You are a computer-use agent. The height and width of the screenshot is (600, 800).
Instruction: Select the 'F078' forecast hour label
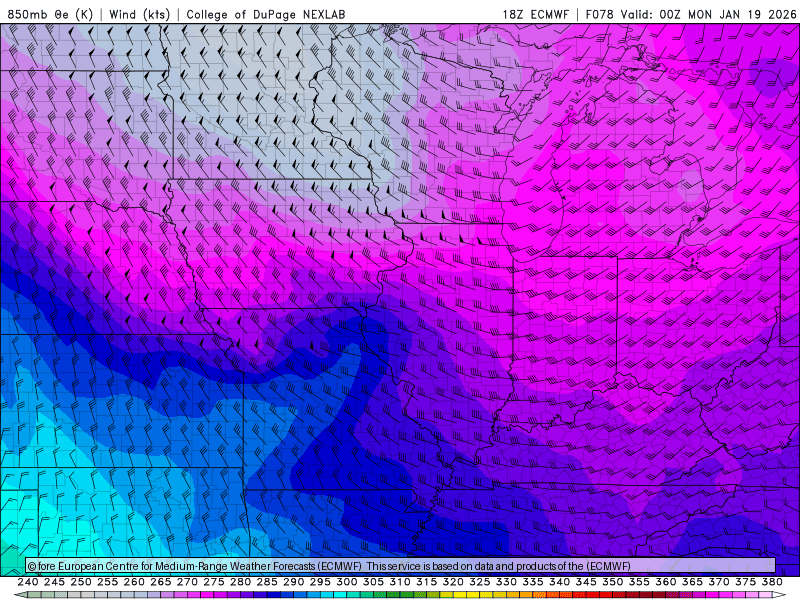coord(599,14)
